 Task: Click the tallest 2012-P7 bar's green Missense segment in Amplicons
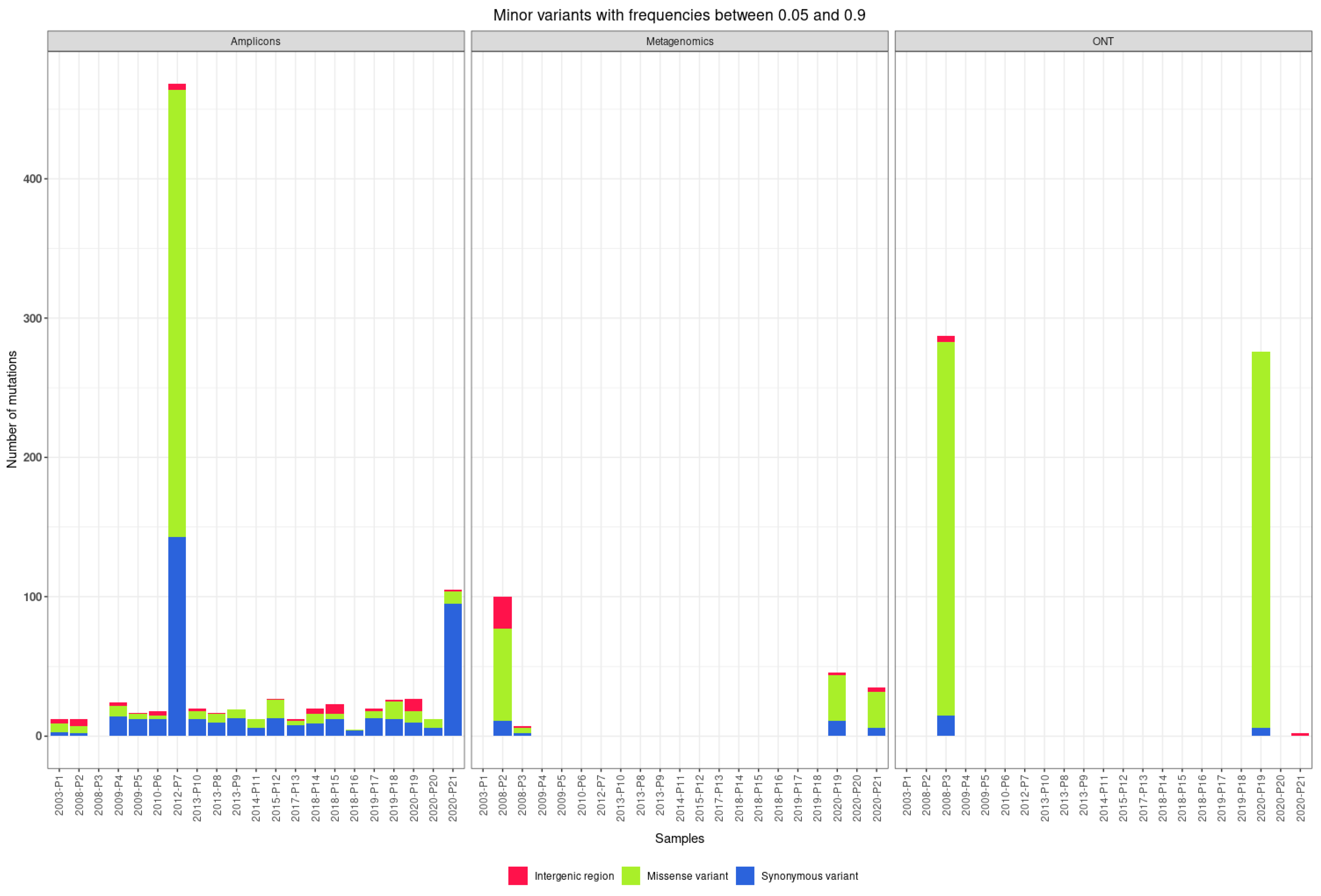[x=177, y=312]
